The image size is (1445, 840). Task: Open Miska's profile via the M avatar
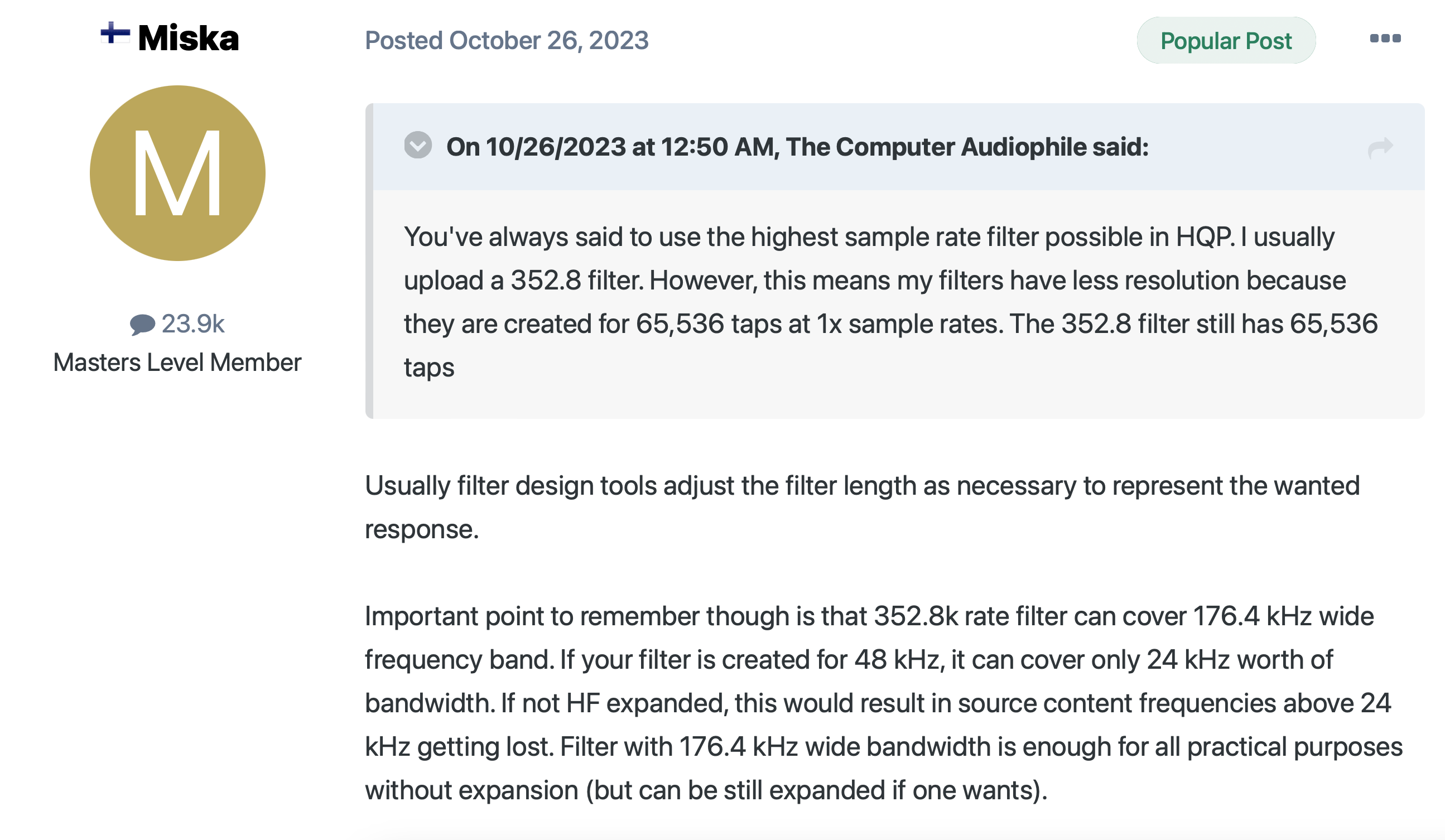[x=178, y=173]
